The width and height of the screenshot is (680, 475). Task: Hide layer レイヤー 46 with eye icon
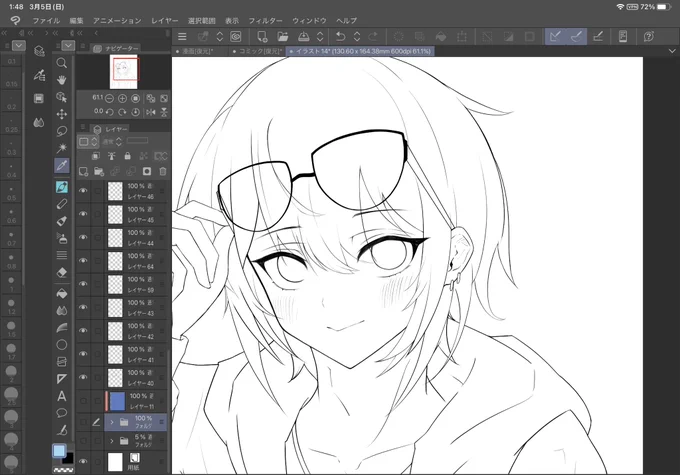click(x=83, y=190)
